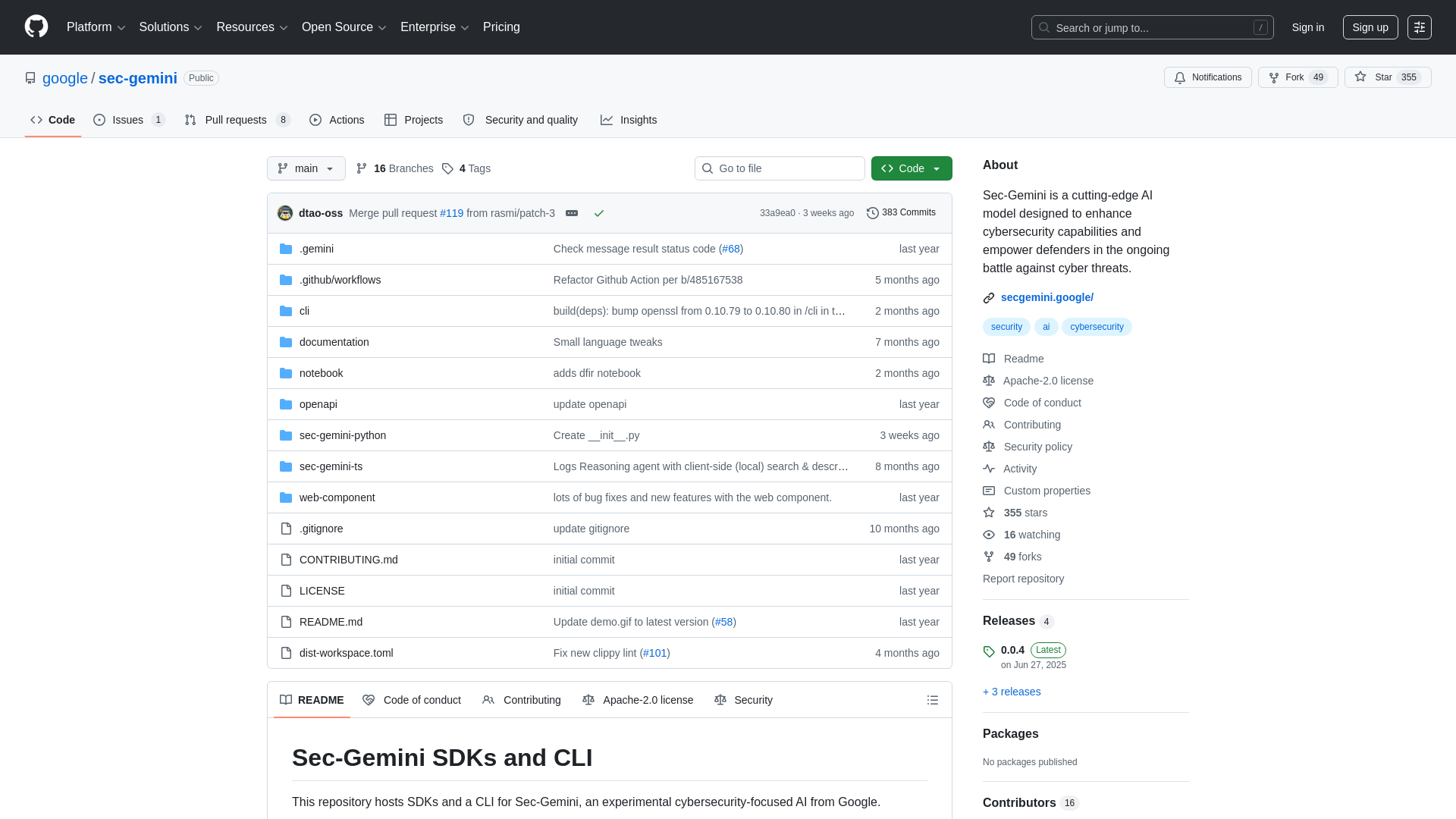1456x819 pixels.
Task: Click the notebook folder icon
Action: click(286, 373)
